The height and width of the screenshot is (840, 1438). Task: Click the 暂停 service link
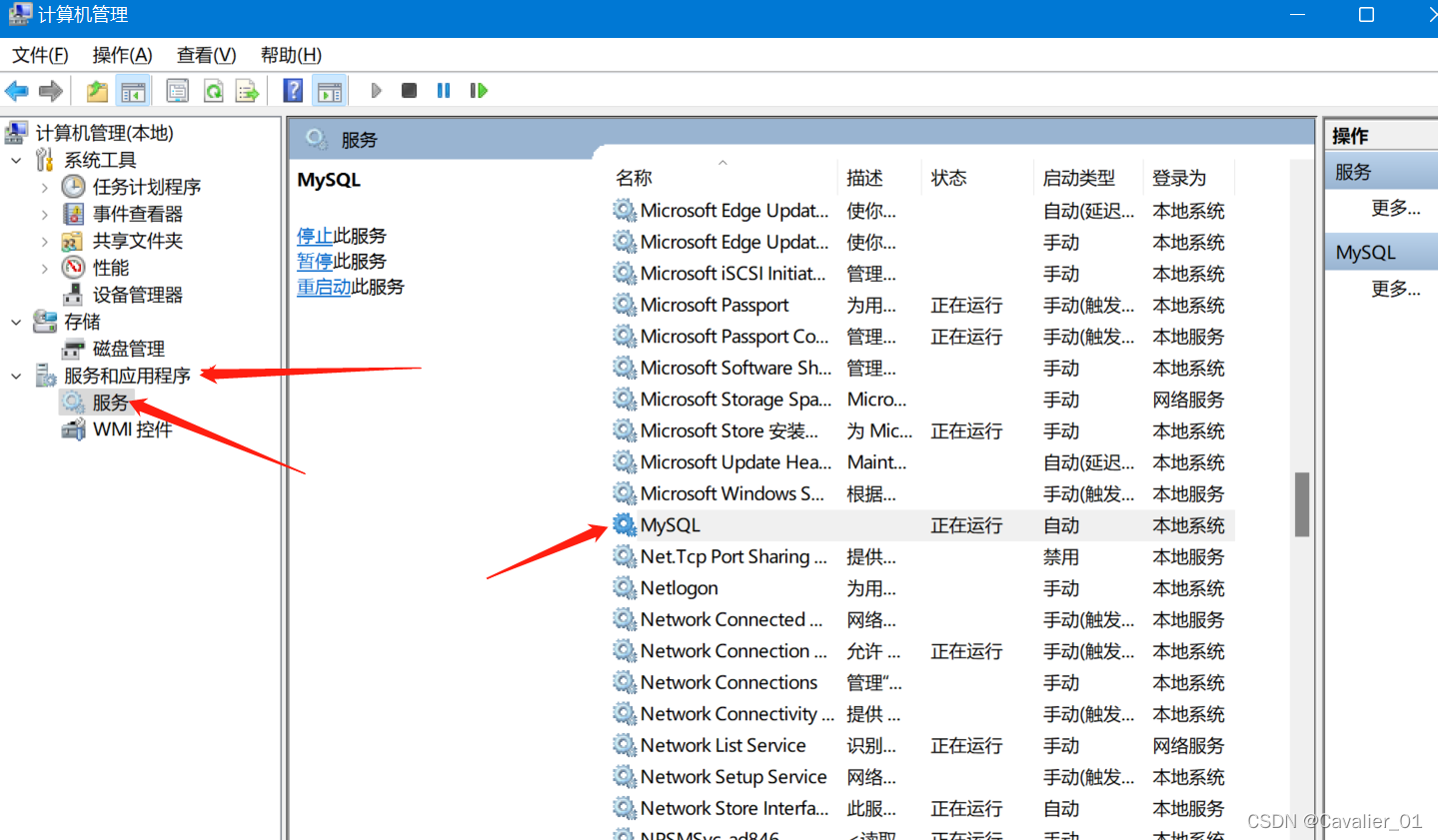(x=315, y=261)
